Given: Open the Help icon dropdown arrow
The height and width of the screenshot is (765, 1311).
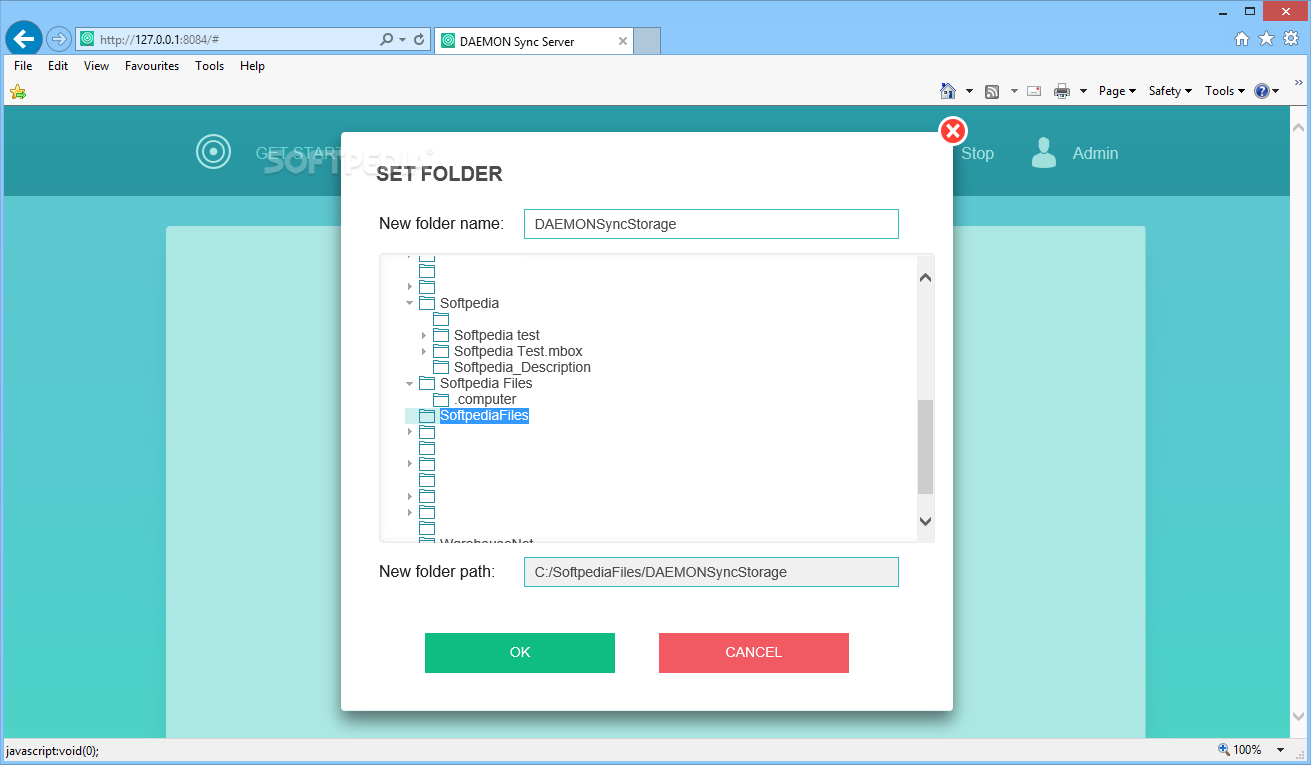Looking at the screenshot, I should 1276,91.
